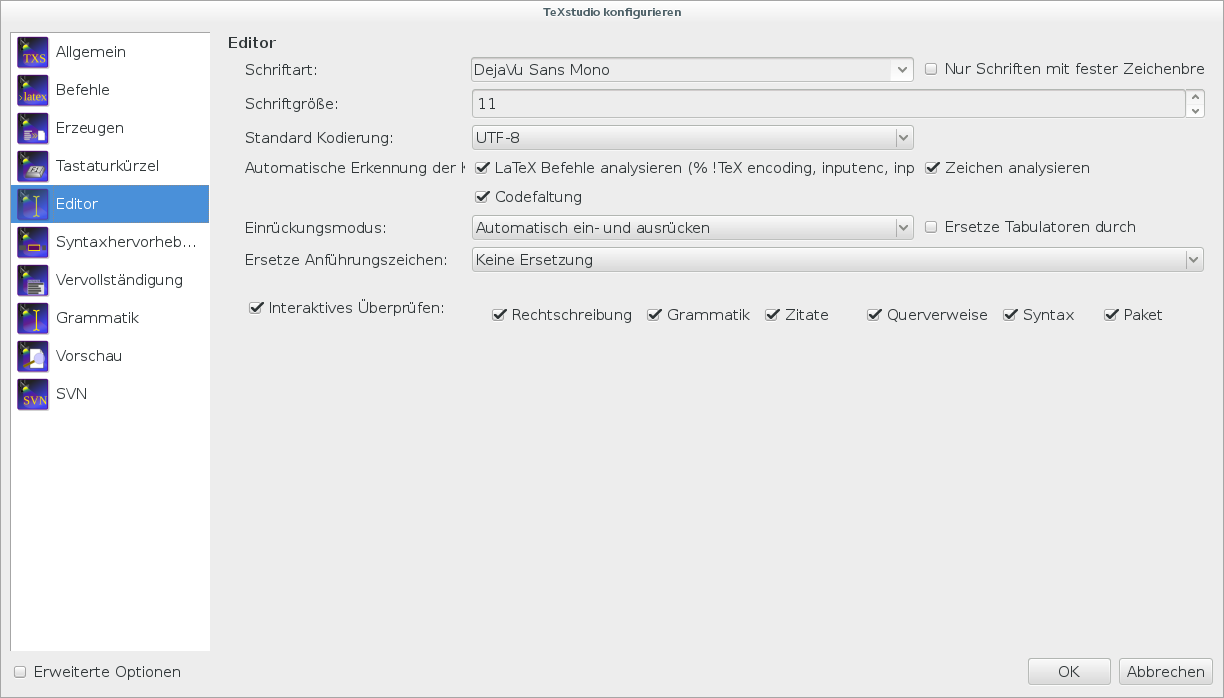Click the Erzeugen build icon

[x=33, y=128]
